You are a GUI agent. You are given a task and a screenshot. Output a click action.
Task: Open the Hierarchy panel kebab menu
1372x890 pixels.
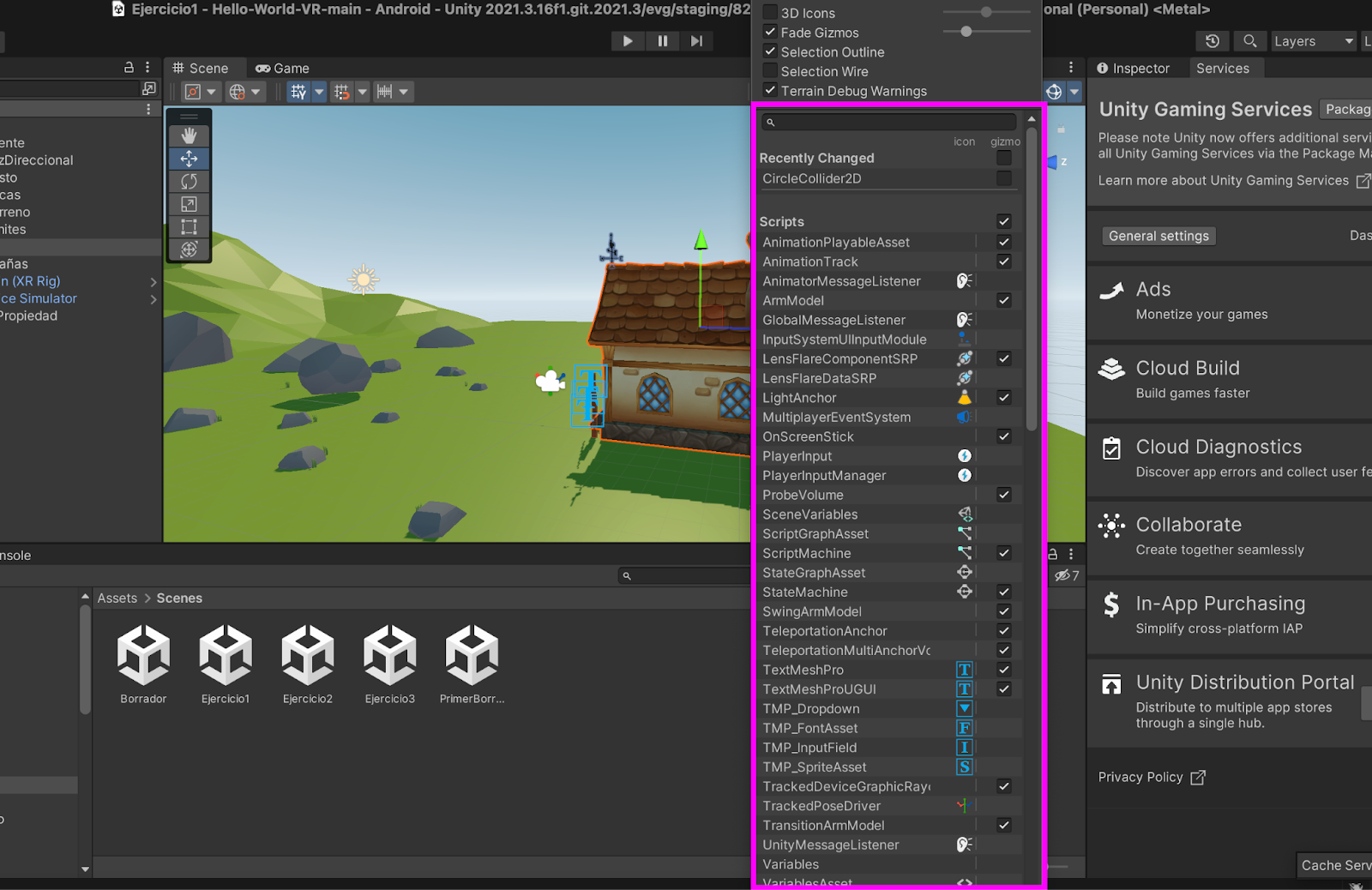tap(147, 67)
